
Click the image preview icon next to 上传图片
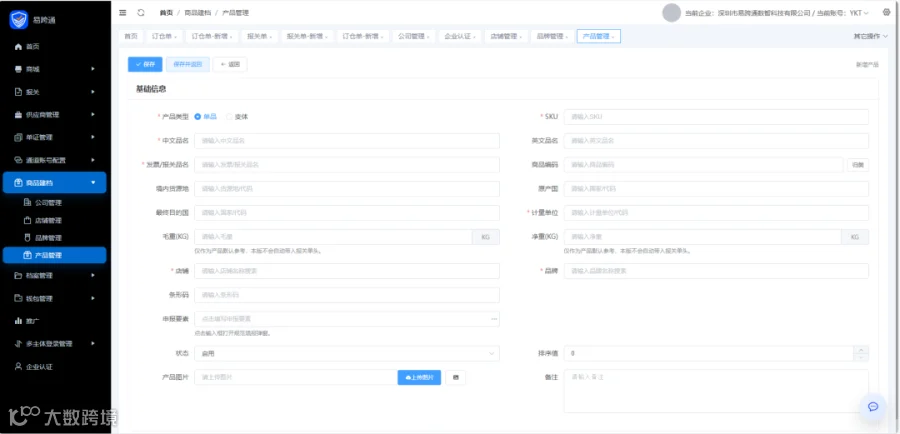(x=456, y=377)
